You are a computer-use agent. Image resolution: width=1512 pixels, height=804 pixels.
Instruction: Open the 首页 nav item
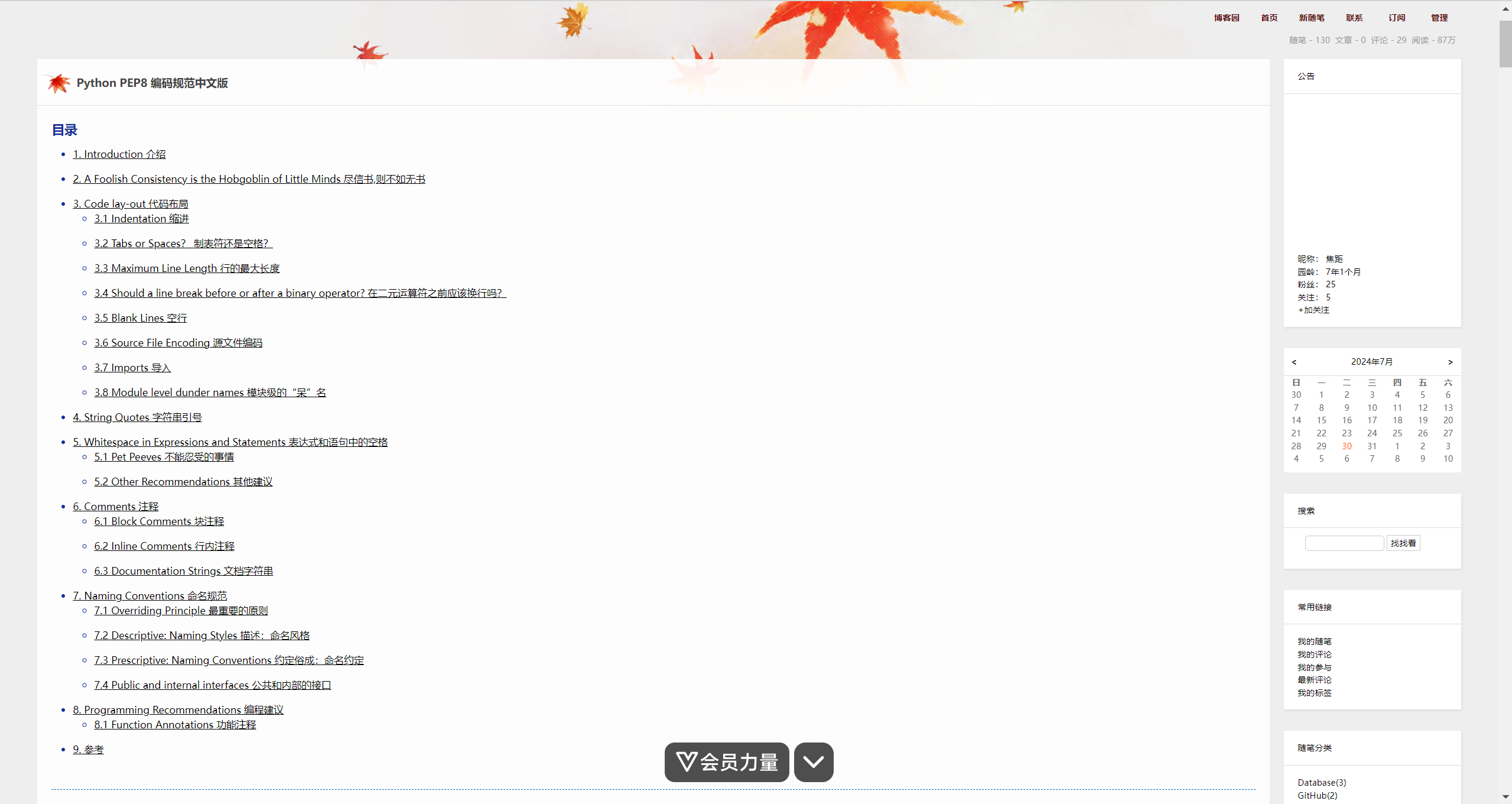pos(1269,18)
